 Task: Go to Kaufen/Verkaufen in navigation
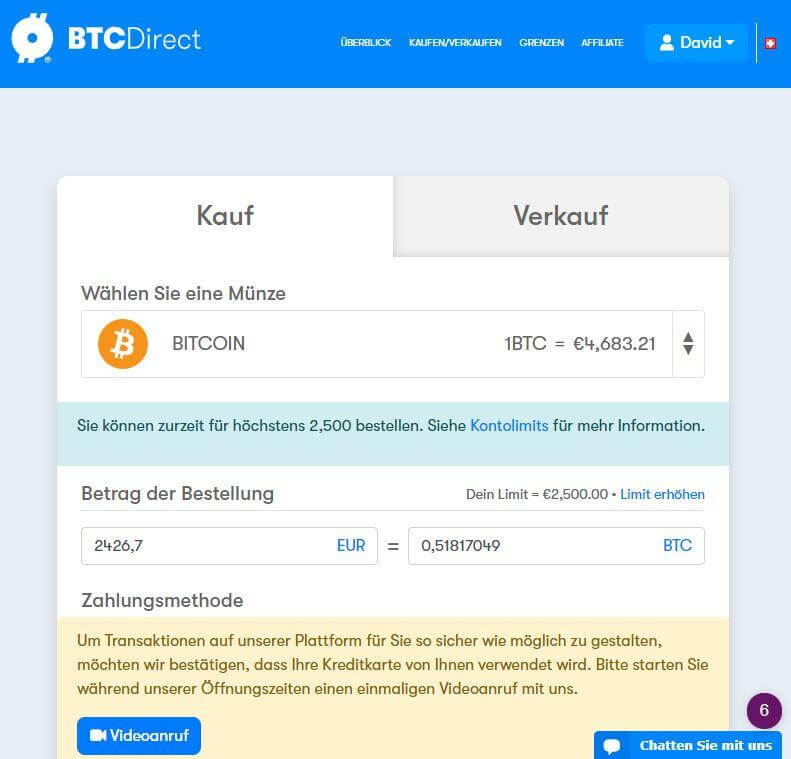tap(455, 43)
